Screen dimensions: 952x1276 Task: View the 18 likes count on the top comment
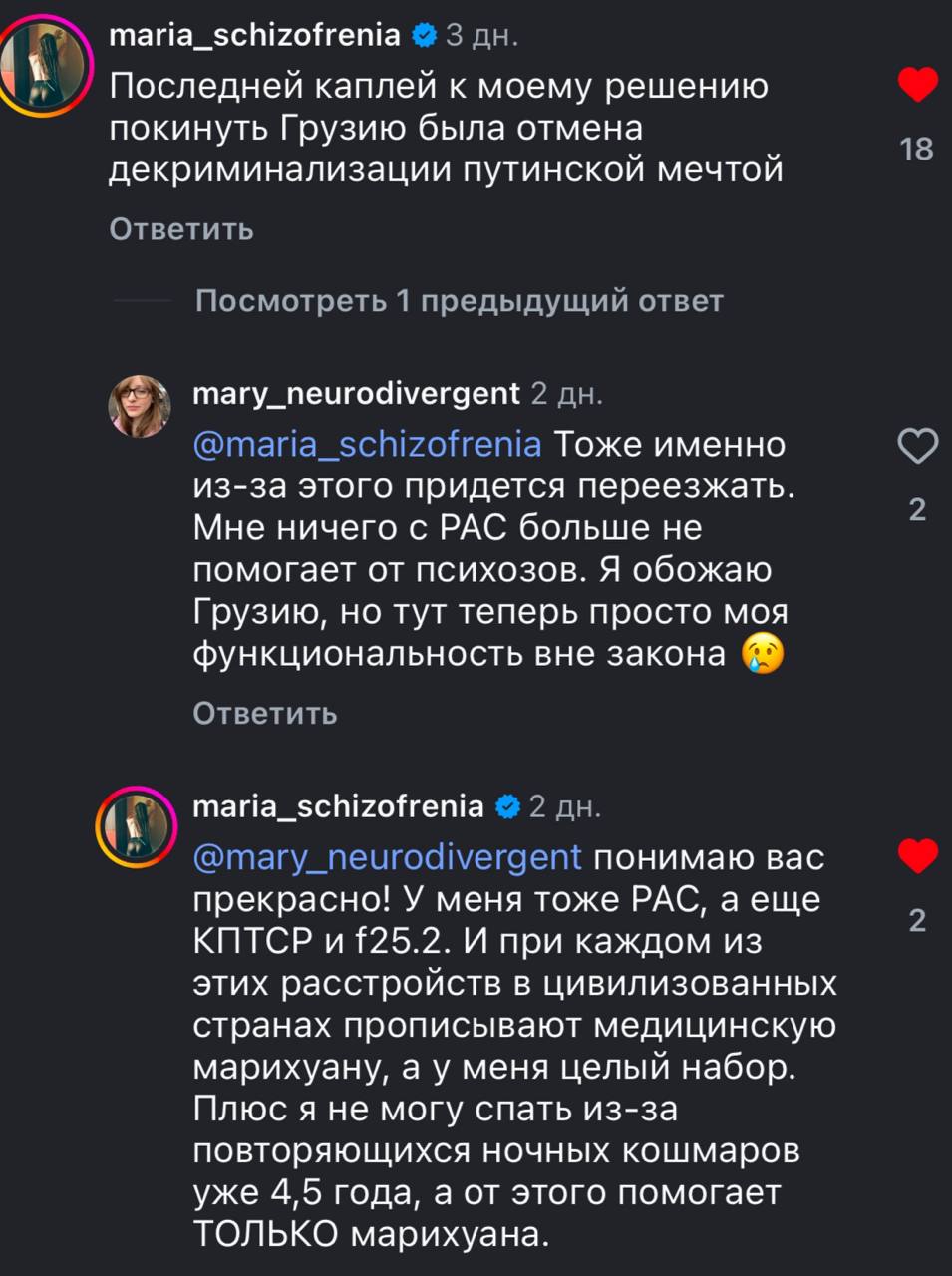tap(917, 150)
